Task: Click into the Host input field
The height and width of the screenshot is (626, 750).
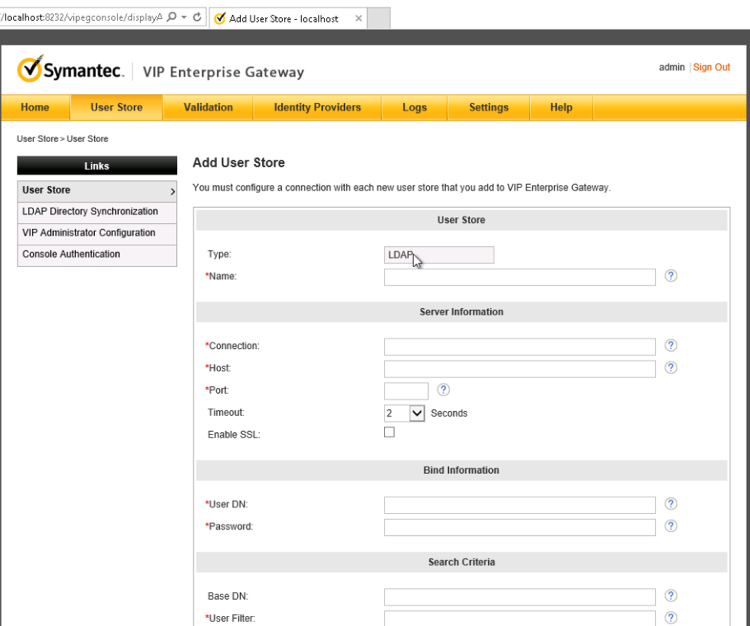Action: tap(519, 369)
